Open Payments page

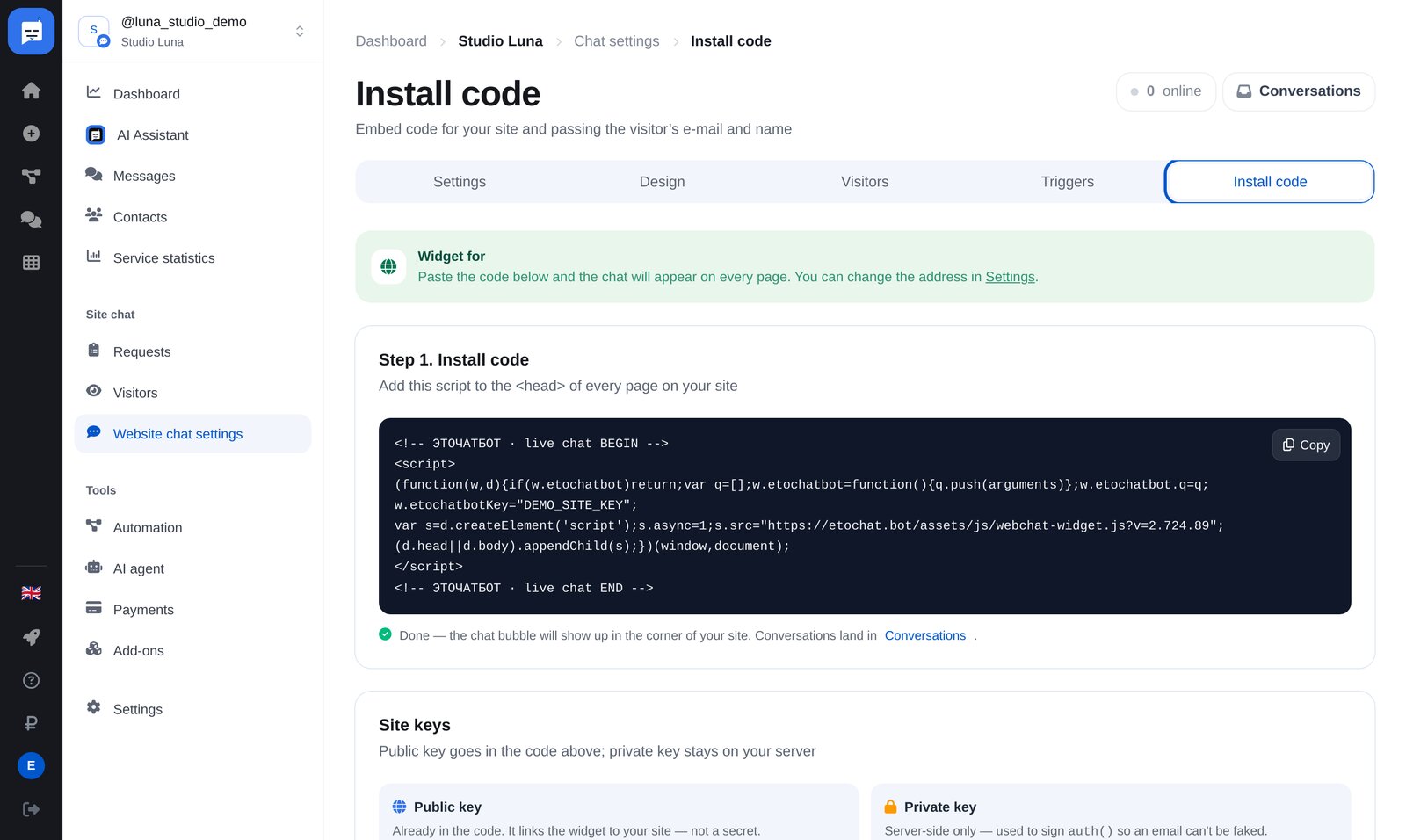192,610
